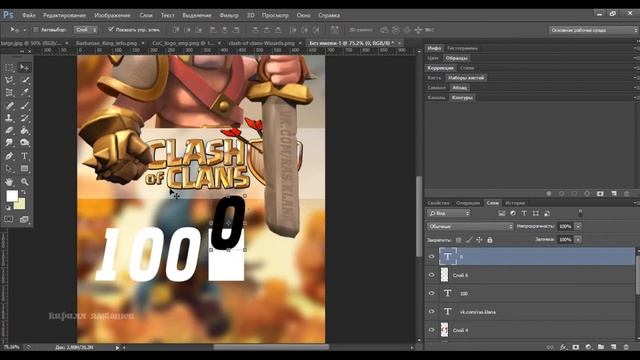Hide the 100 text layer
Image resolution: width=640 pixels, height=360 pixels.
pos(431,293)
